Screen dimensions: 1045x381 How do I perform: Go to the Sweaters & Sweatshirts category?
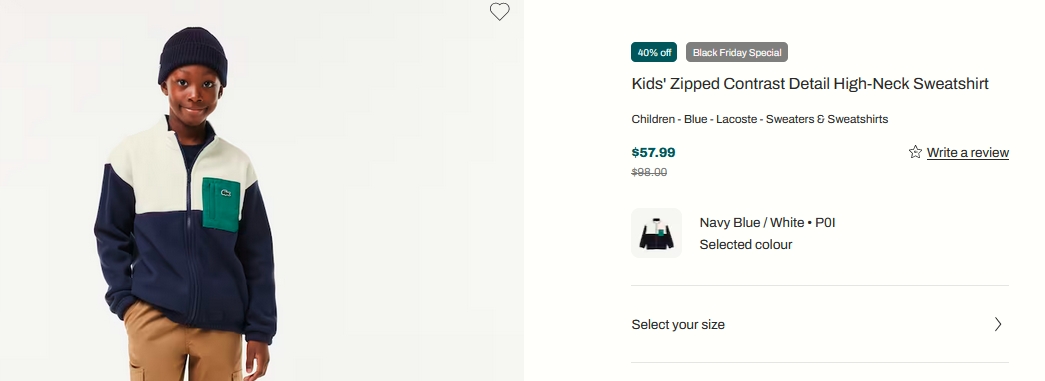coord(827,119)
